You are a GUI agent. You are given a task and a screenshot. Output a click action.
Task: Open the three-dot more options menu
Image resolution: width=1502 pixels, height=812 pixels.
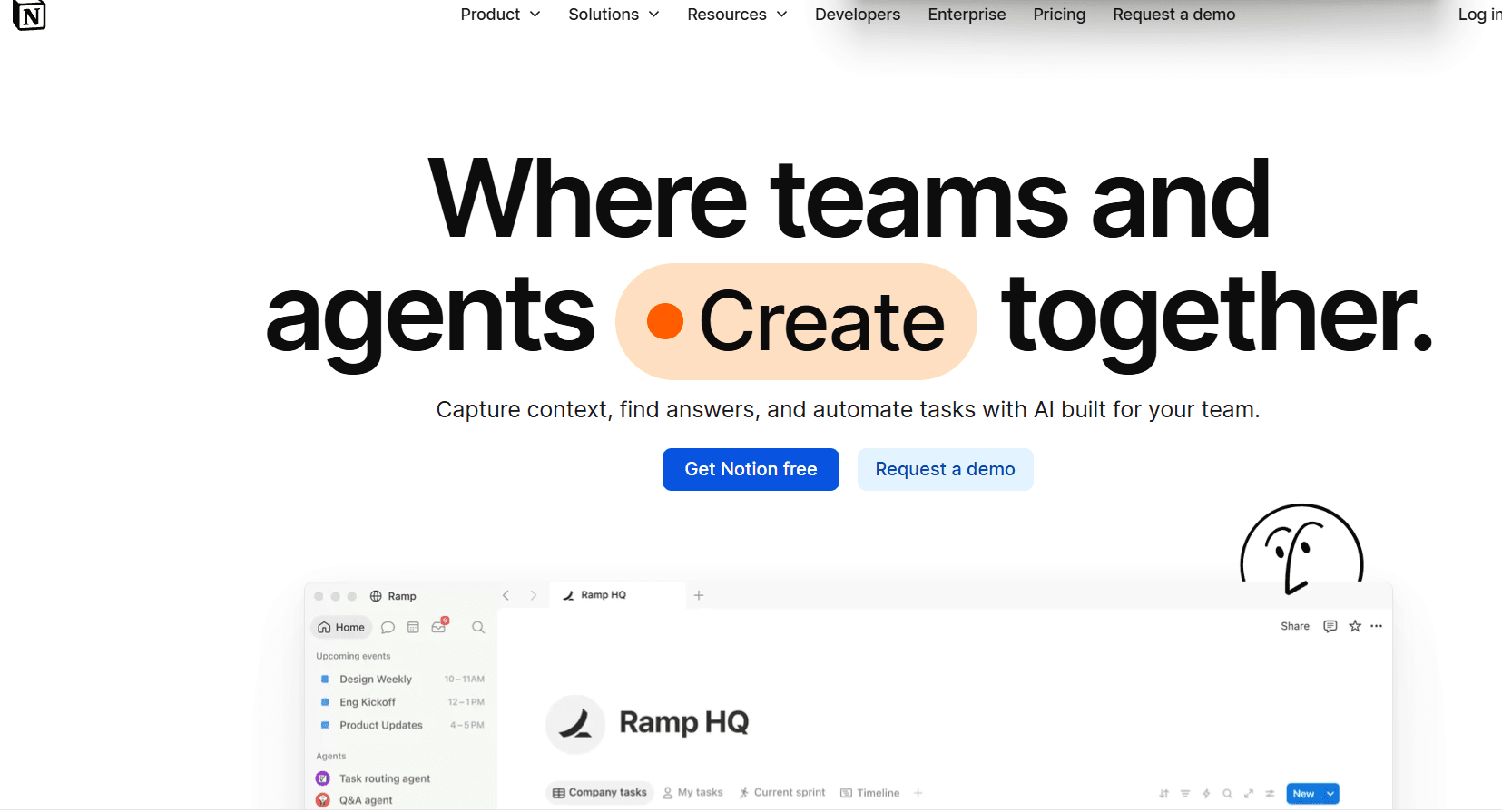tap(1377, 627)
